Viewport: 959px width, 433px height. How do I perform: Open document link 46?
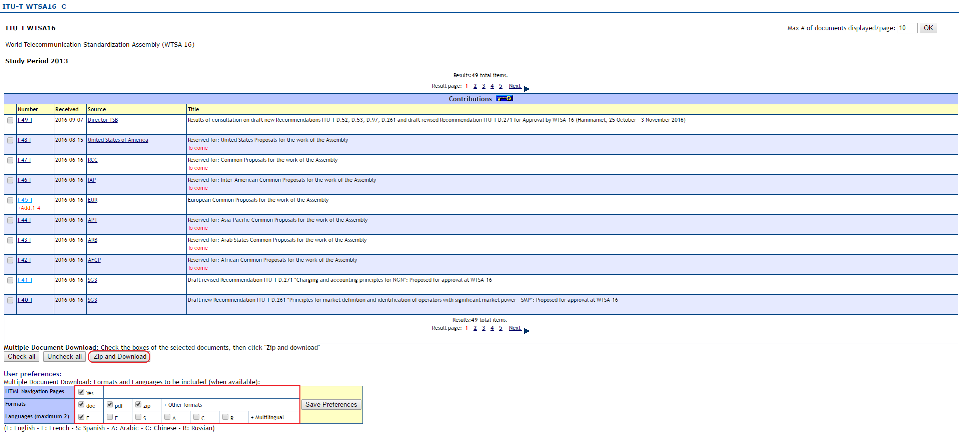pyautogui.click(x=23, y=180)
